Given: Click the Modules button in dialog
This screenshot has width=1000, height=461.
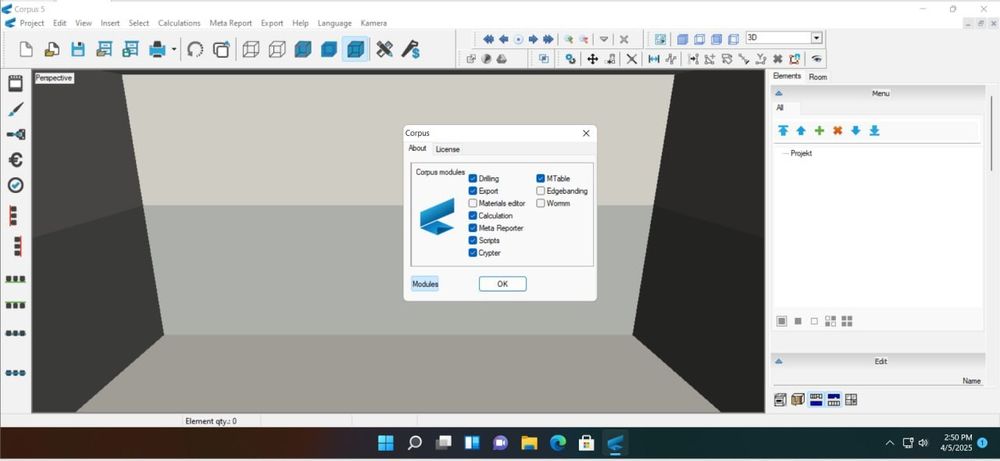Looking at the screenshot, I should point(425,284).
